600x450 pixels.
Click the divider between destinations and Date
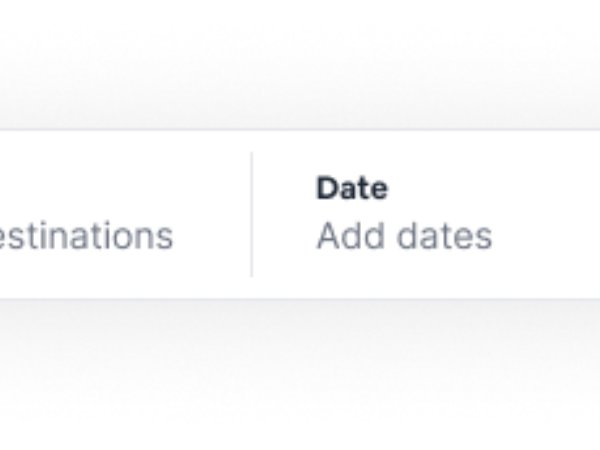[x=251, y=214]
